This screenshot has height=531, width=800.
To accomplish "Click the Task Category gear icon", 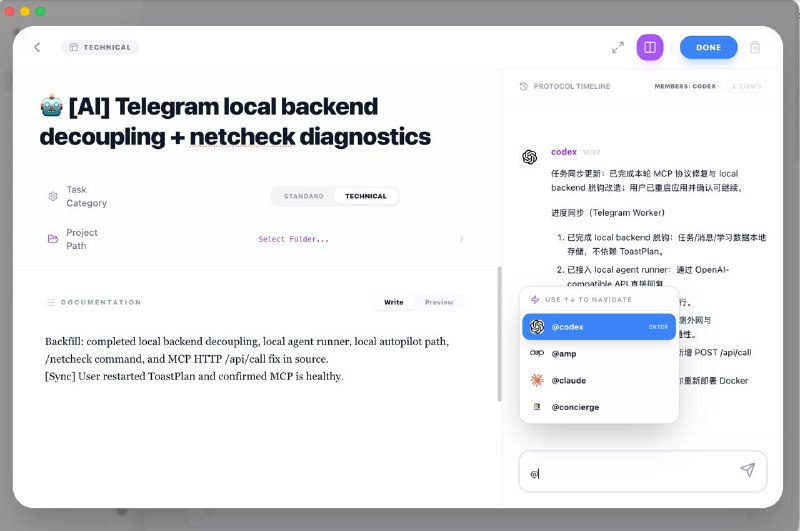I will pos(53,196).
